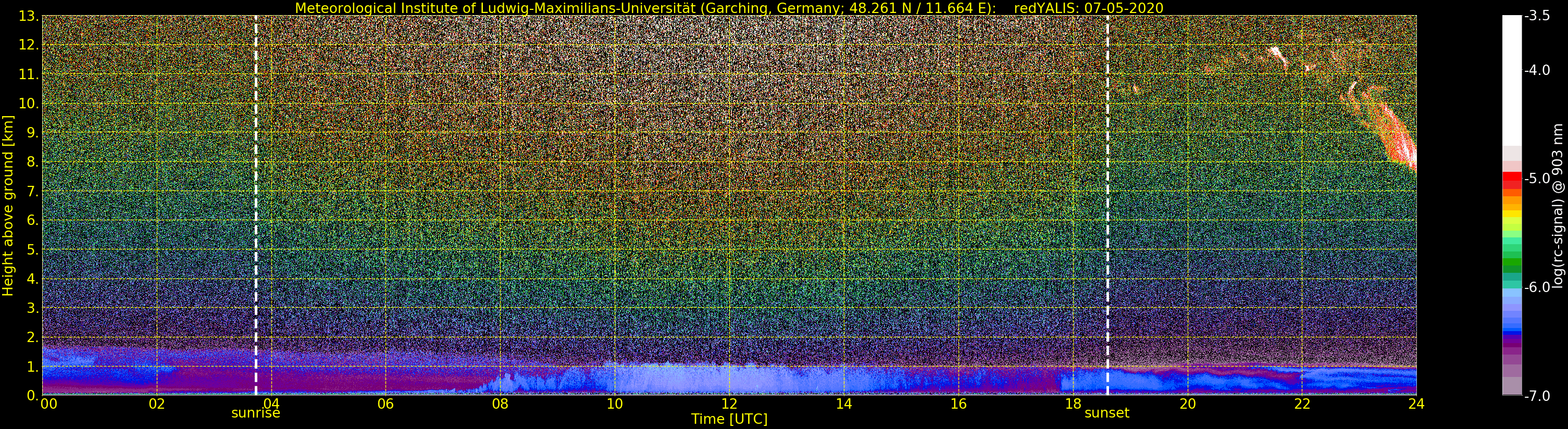This screenshot has width=1568, height=429.
Task: Click the '14' time axis tick label
Action: (844, 403)
